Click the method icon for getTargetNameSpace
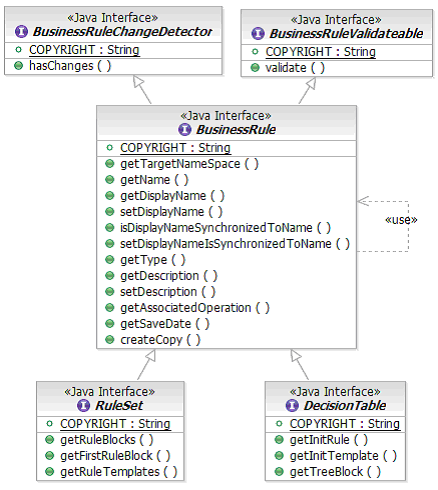This screenshot has width=438, height=490. coord(110,164)
